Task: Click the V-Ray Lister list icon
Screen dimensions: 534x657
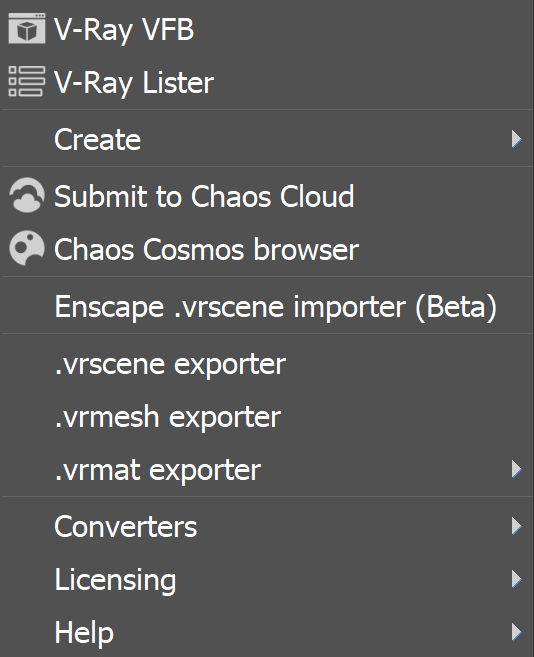Action: (27, 81)
